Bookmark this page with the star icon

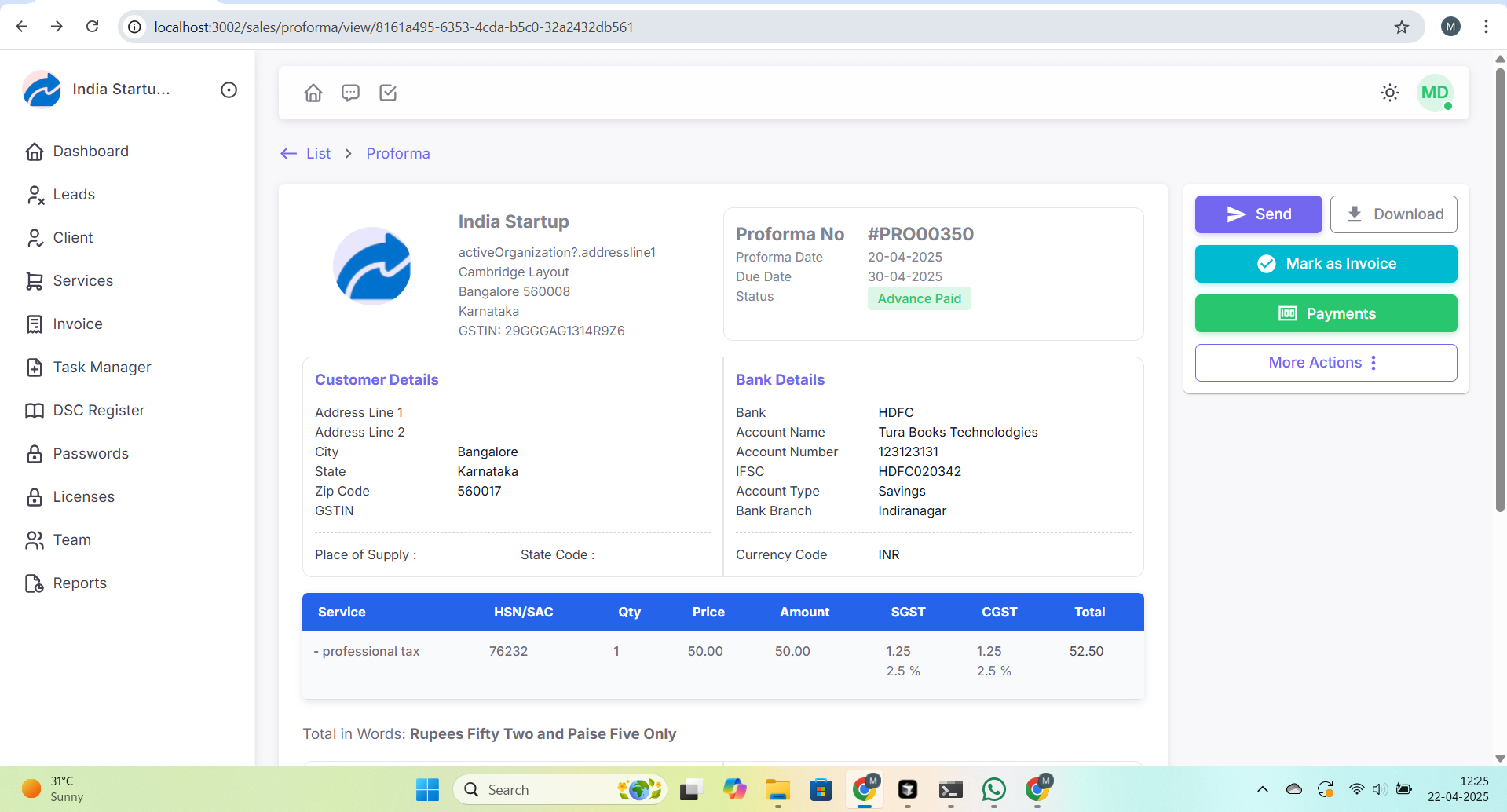click(x=1401, y=27)
